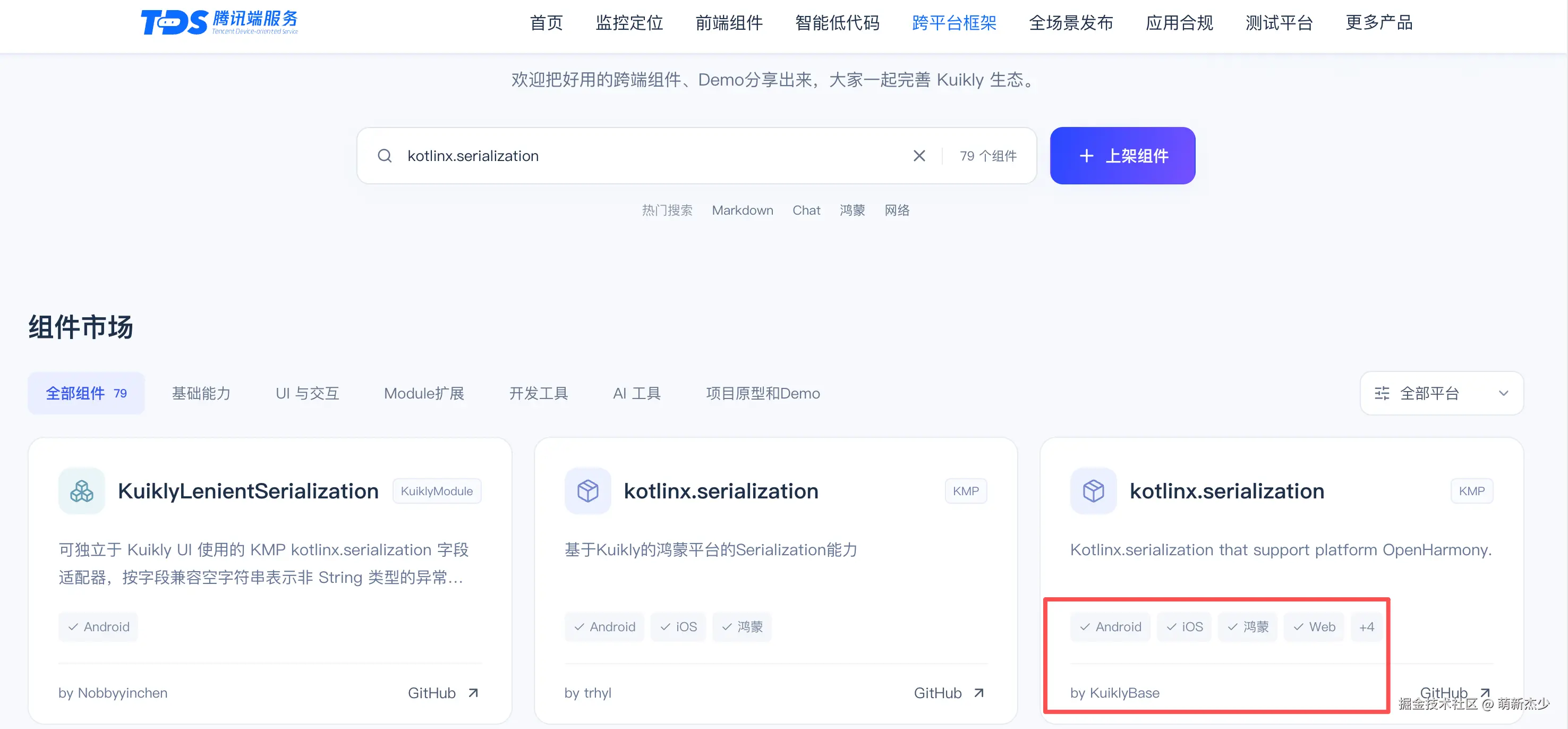Click the +4 platforms badge
The height and width of the screenshot is (729, 1568).
coord(1366,626)
